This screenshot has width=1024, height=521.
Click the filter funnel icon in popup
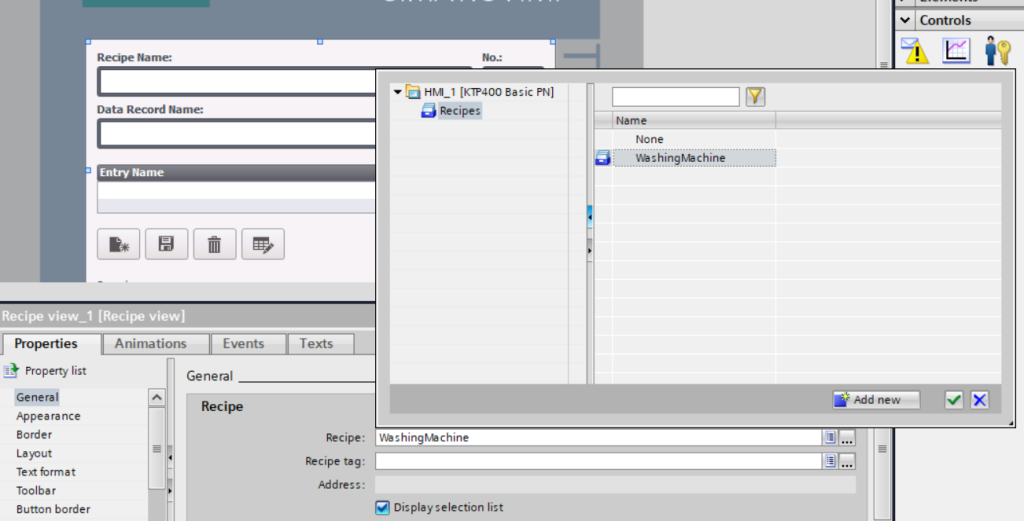755,96
